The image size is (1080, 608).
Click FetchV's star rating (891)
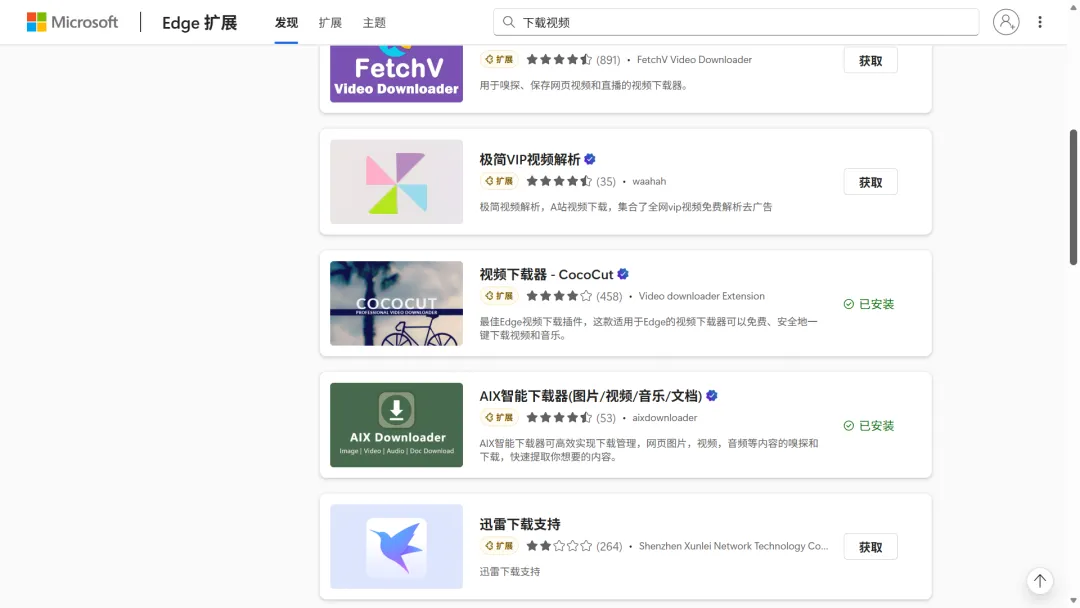(x=572, y=60)
